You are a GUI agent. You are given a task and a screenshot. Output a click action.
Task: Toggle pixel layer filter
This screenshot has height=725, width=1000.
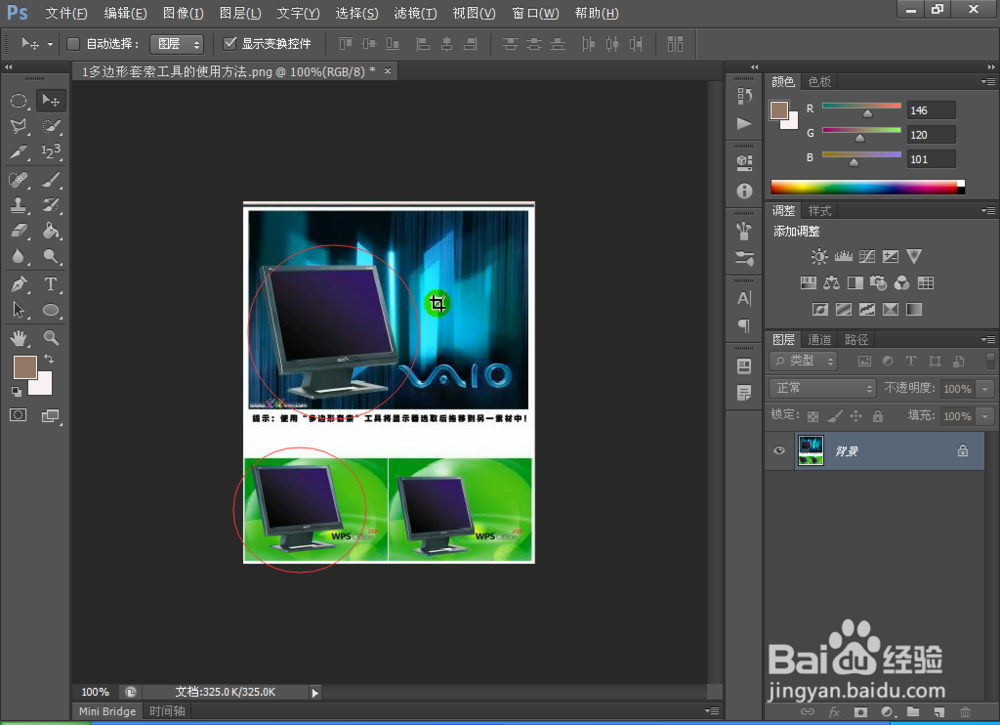864,362
